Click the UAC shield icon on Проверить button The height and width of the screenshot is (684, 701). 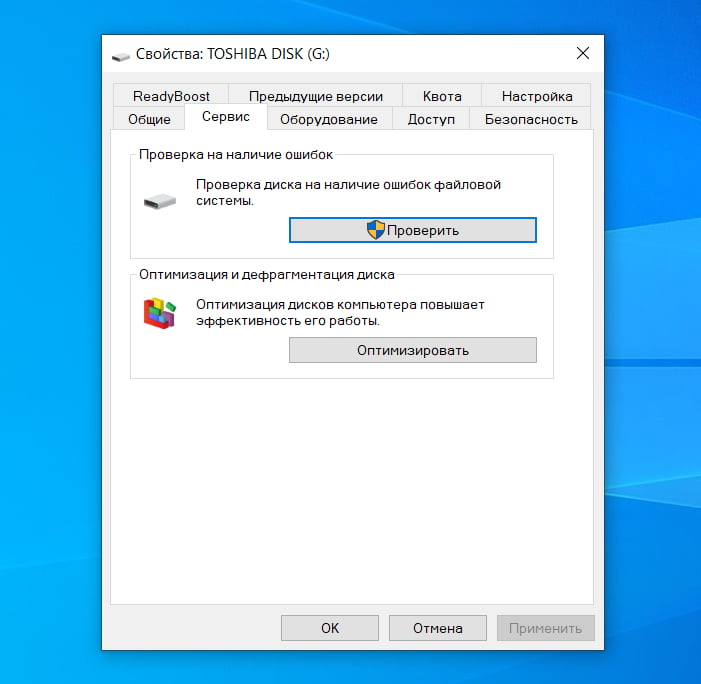(376, 230)
